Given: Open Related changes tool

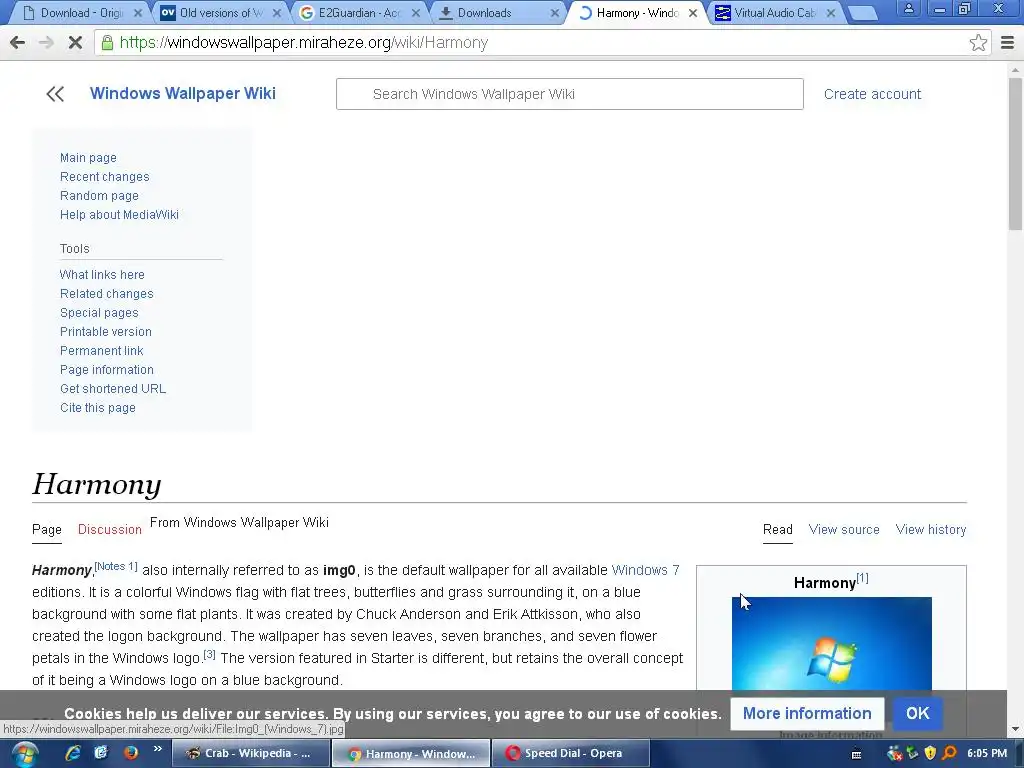Looking at the screenshot, I should [106, 294].
